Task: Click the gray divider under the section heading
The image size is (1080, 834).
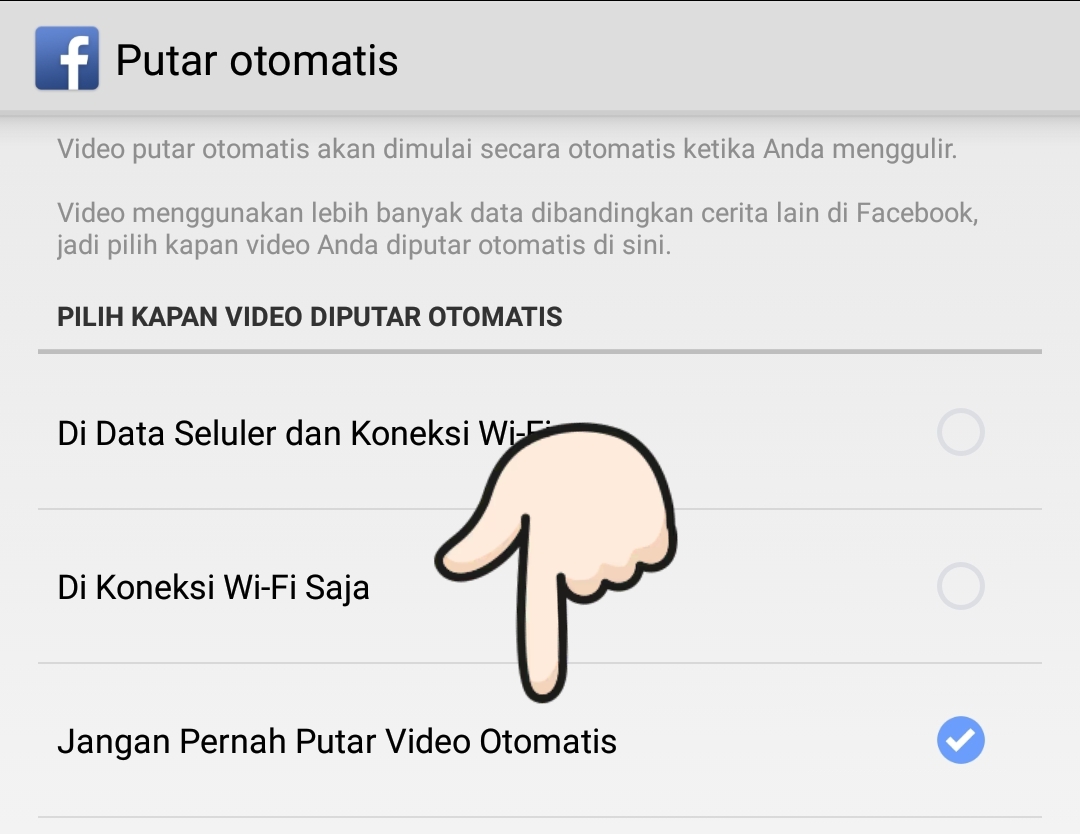Action: 540,351
